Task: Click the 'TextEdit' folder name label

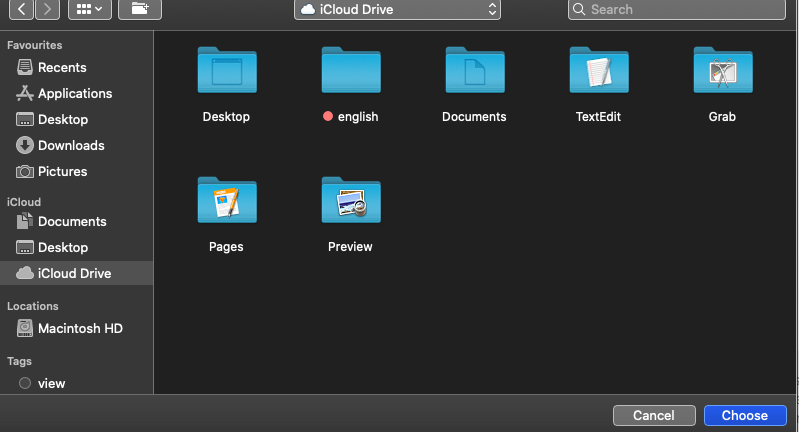Action: 598,117
